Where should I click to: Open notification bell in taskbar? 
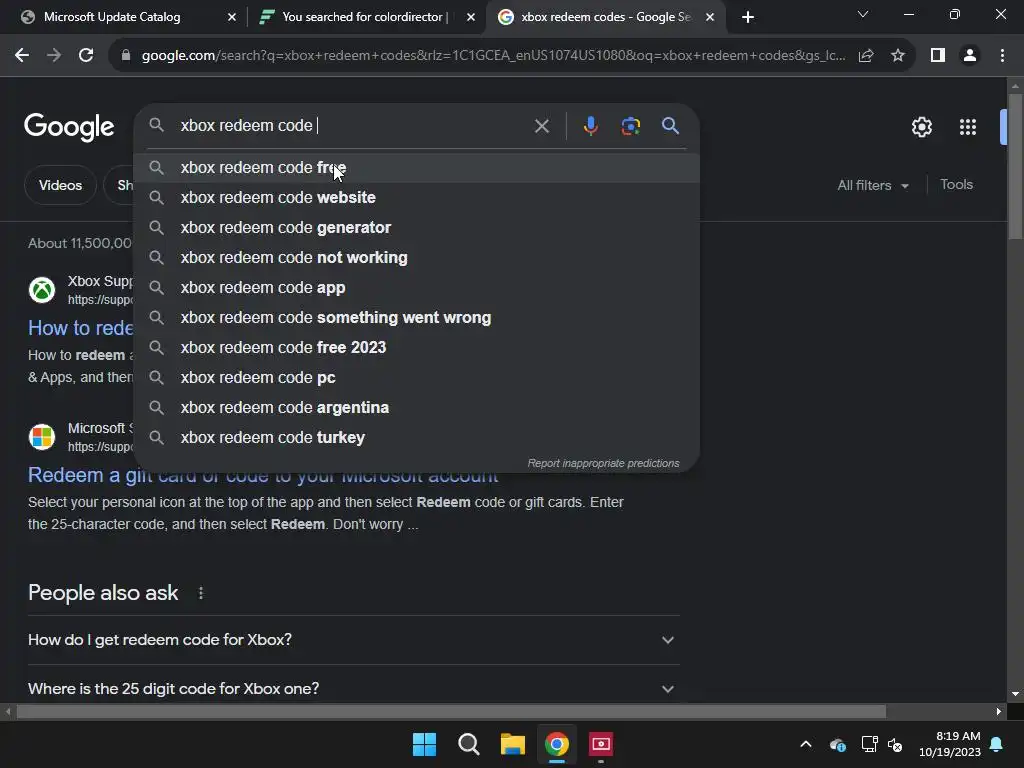coord(997,744)
